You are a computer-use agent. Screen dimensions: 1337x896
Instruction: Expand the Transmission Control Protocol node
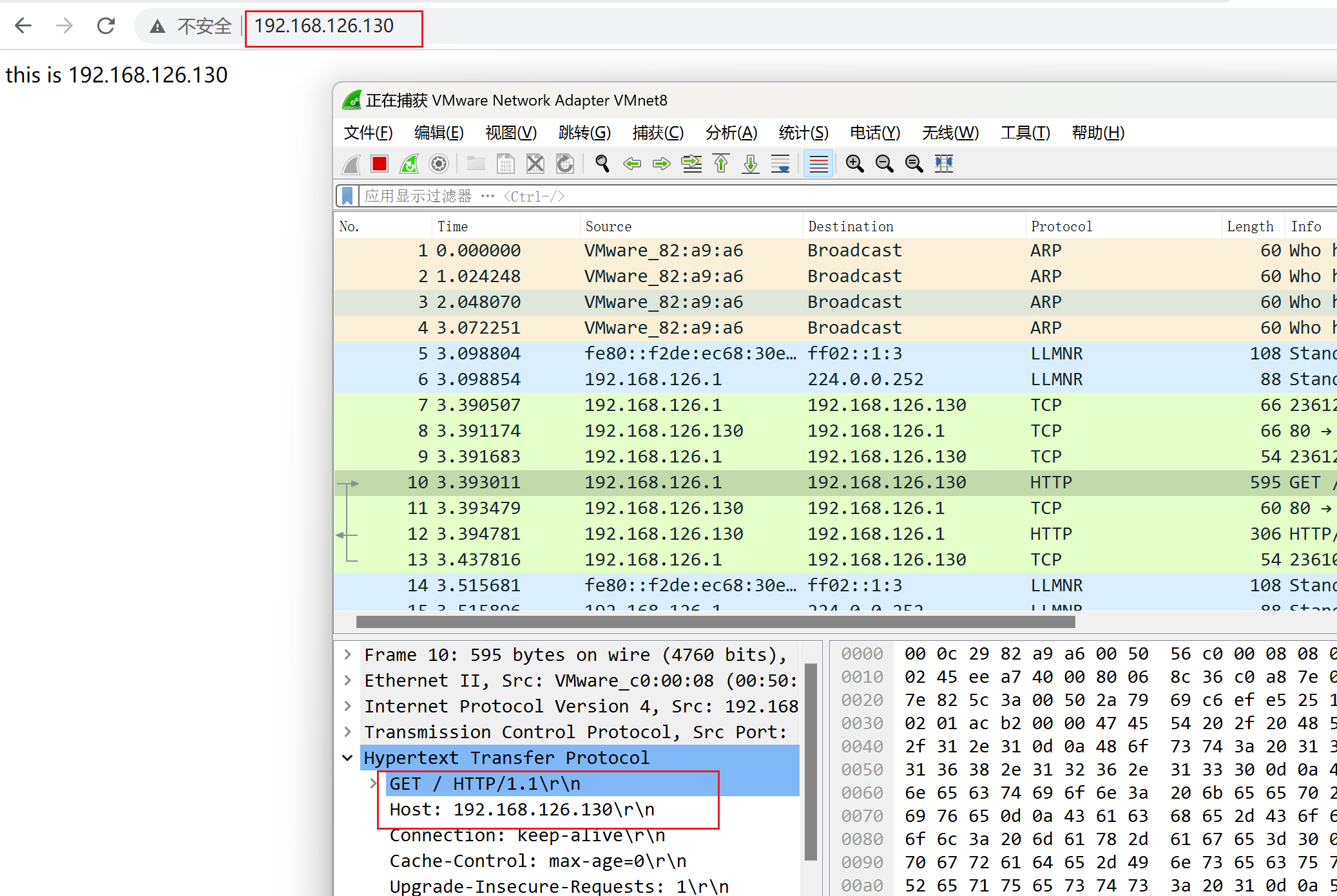coord(348,732)
